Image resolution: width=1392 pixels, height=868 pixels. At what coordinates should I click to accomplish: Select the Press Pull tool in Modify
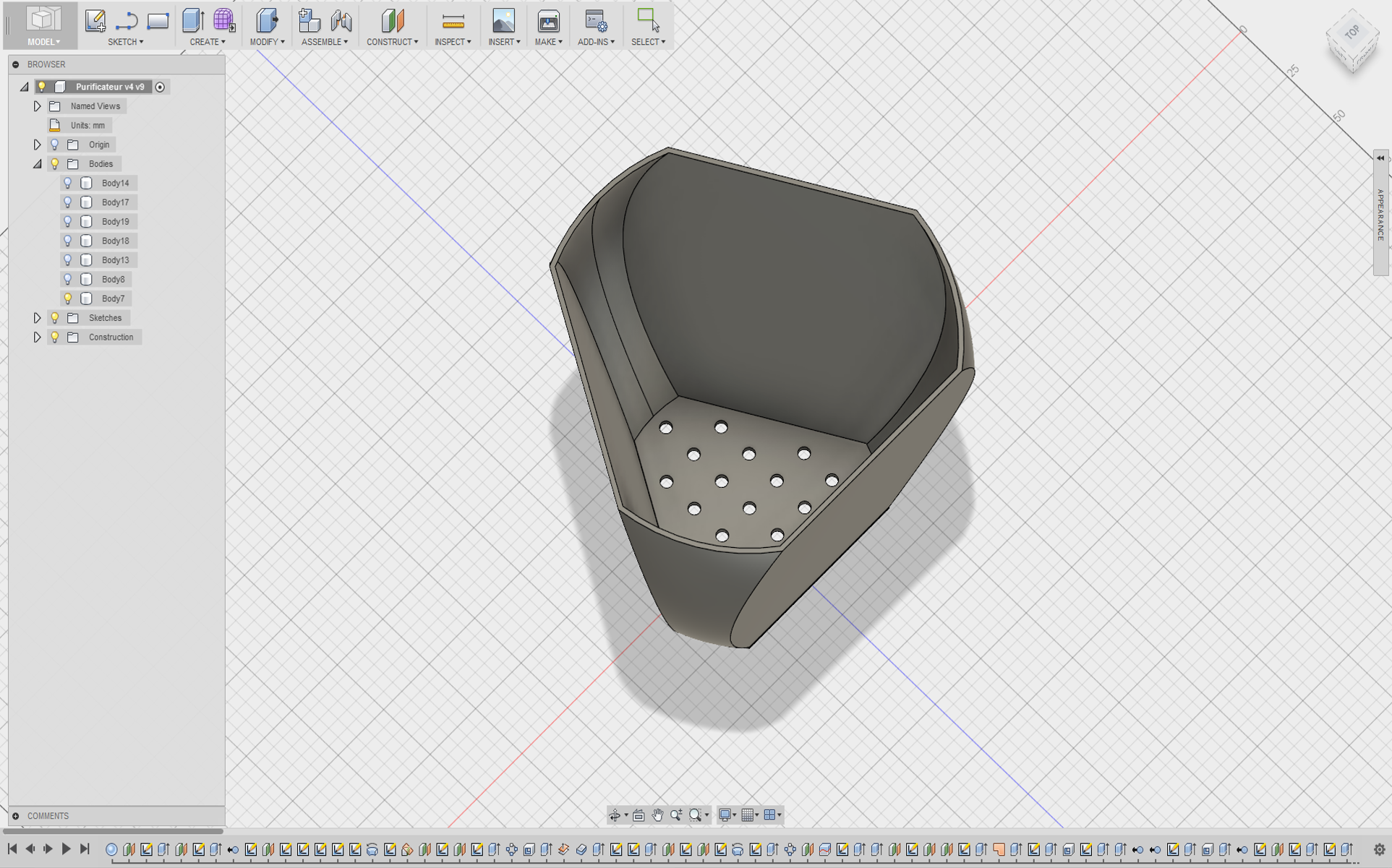click(267, 20)
